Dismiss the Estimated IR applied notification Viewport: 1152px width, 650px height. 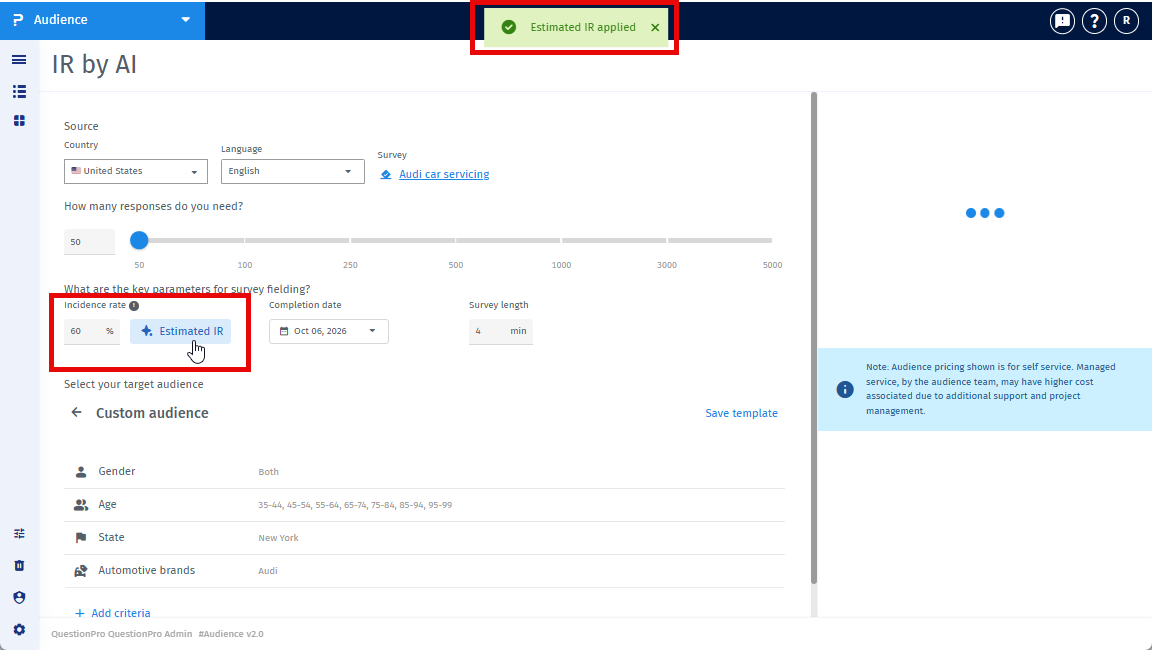click(655, 27)
